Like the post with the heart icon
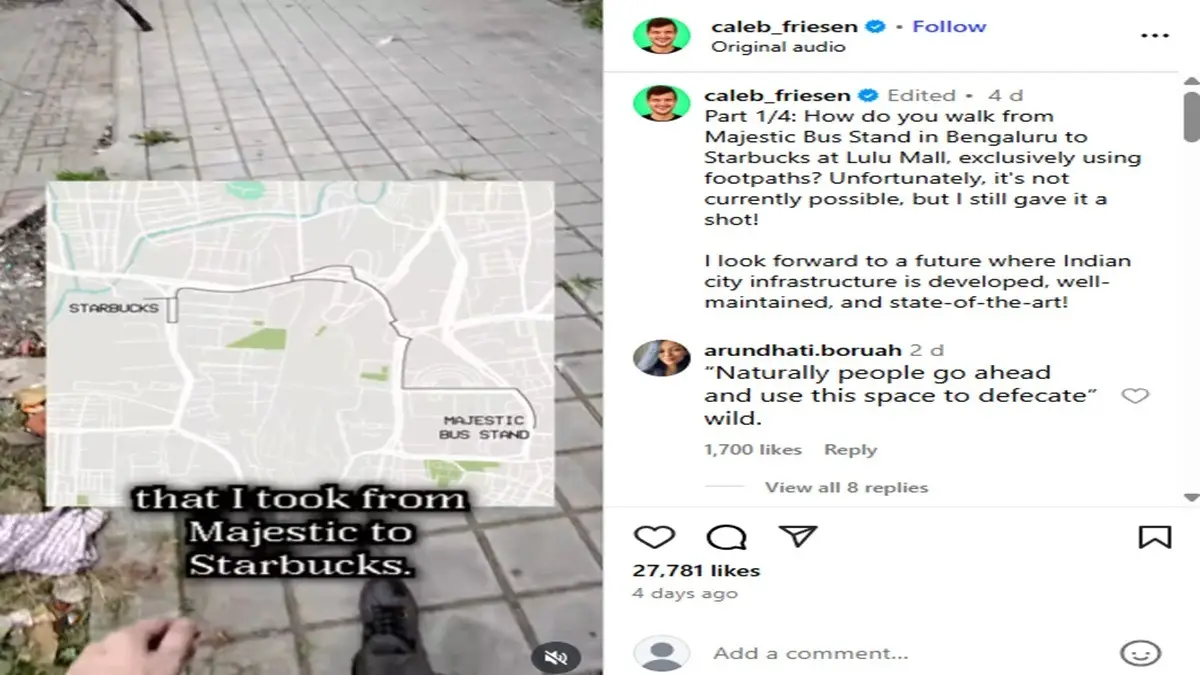1200x675 pixels. coord(655,537)
